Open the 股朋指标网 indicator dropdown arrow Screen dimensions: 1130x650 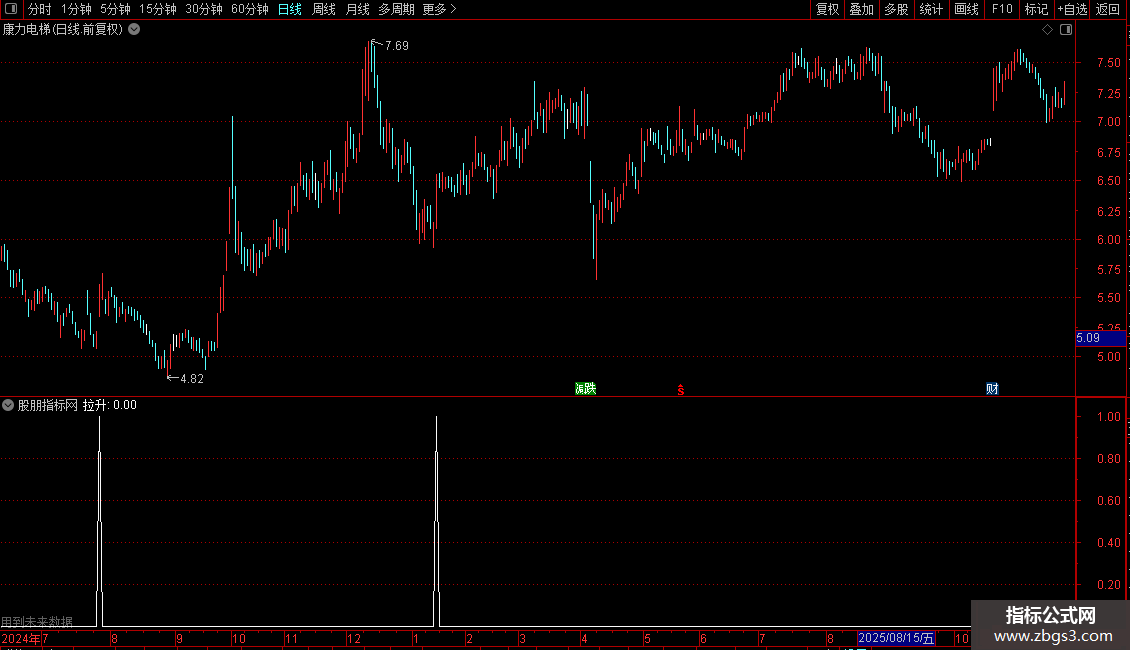click(x=8, y=405)
